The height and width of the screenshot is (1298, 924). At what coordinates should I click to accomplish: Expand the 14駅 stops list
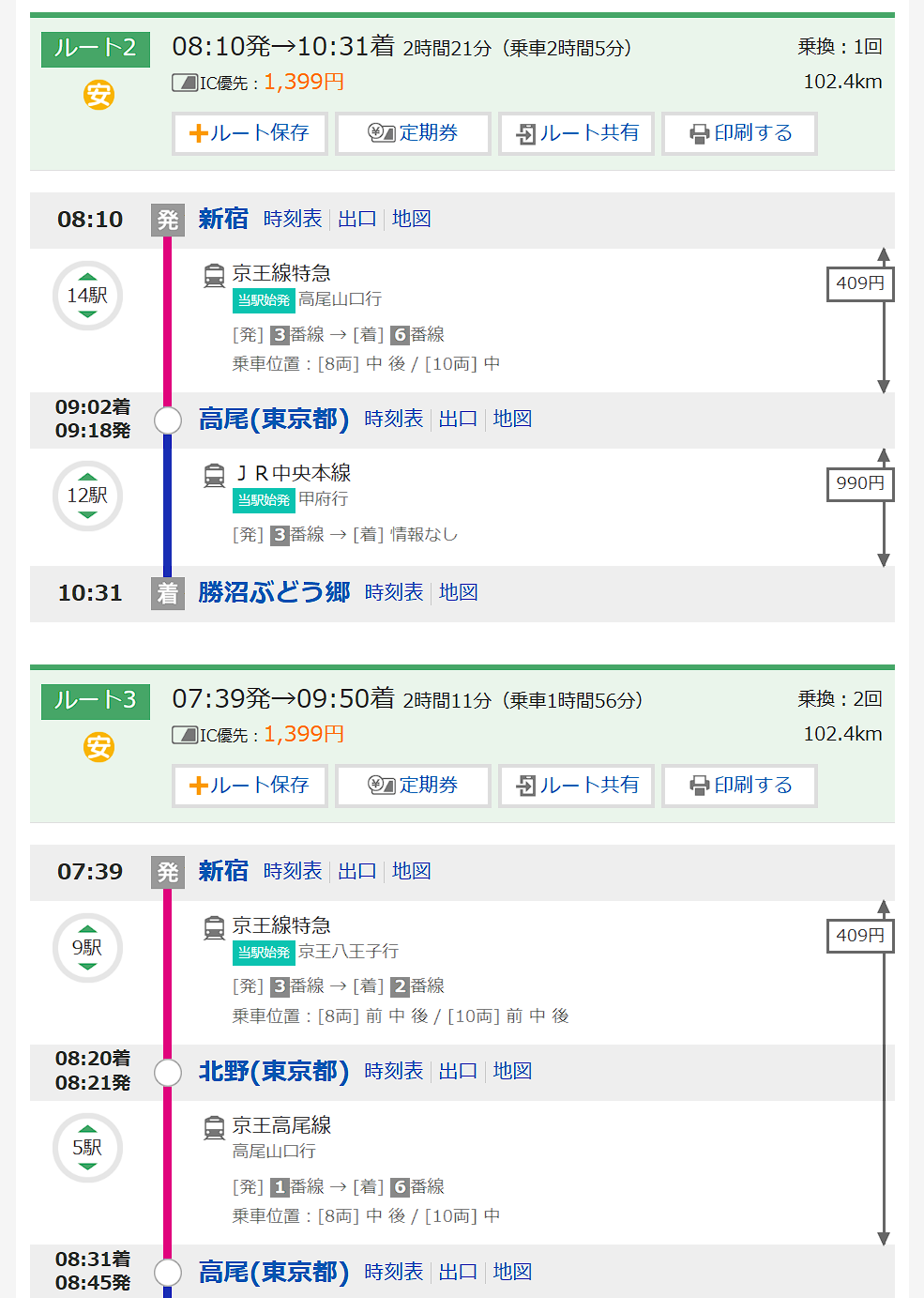pos(87,296)
